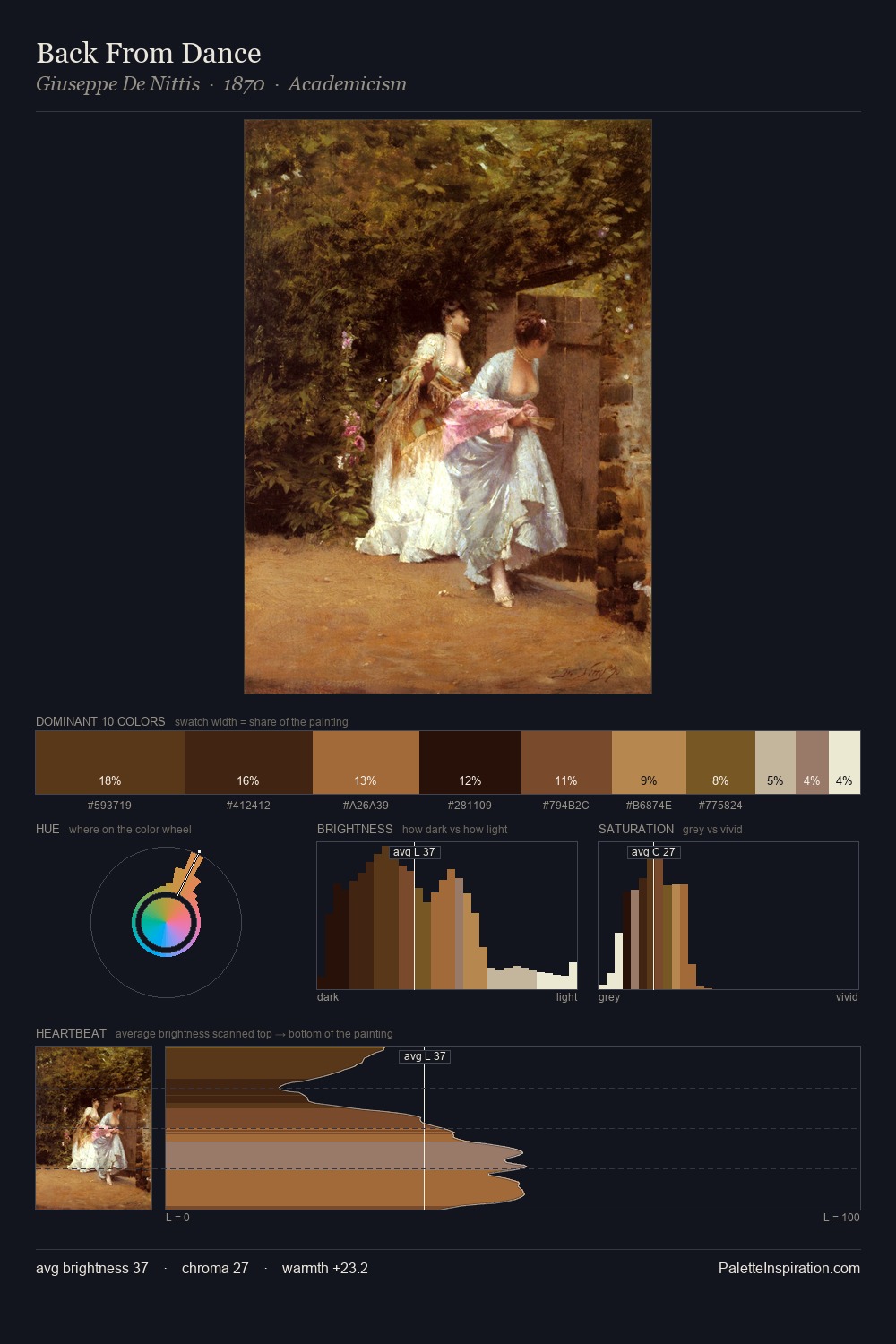Click the title 'Back From Dance'
Screen dimensions: 896x1344
click(x=149, y=53)
